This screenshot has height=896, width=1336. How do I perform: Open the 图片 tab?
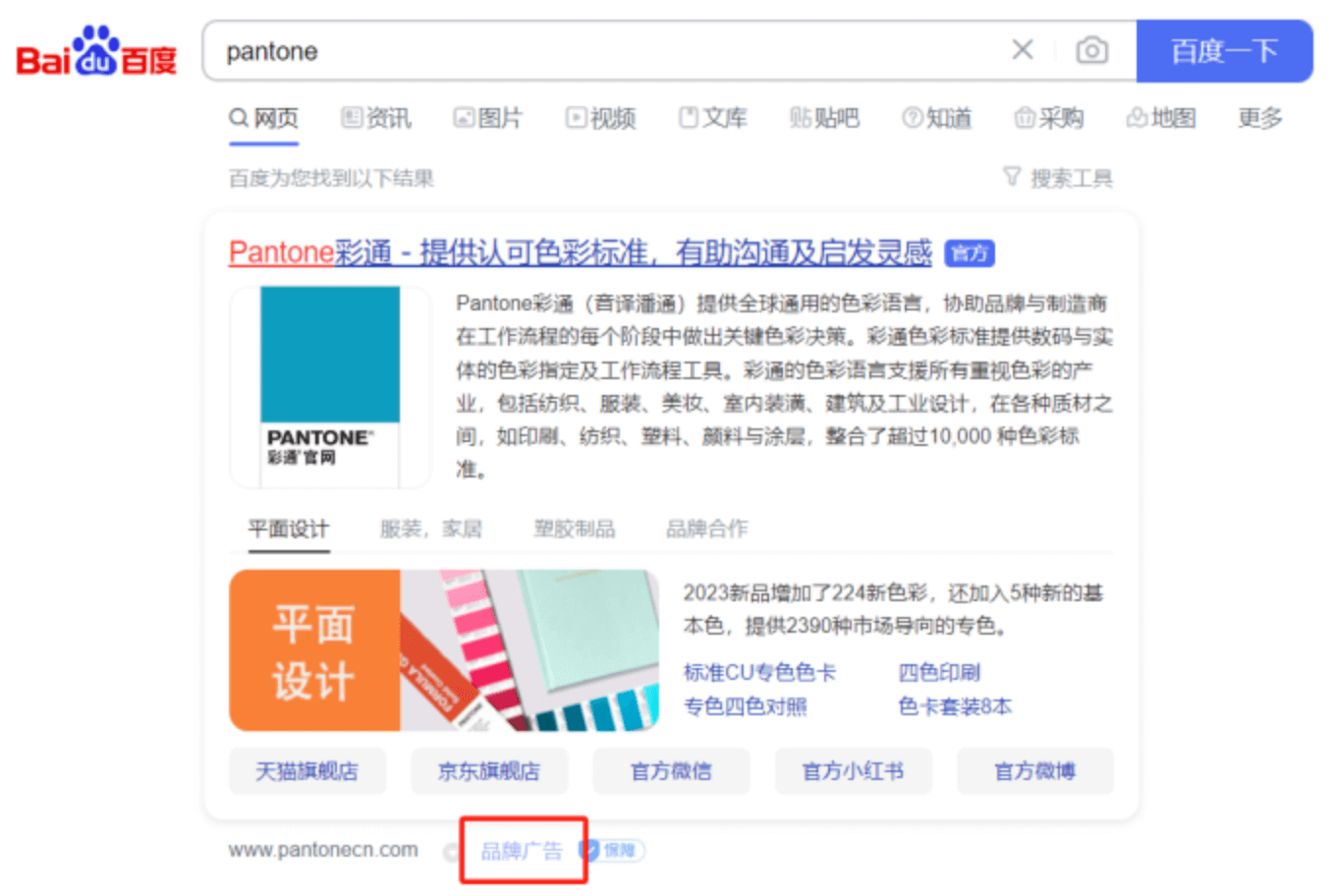click(488, 119)
